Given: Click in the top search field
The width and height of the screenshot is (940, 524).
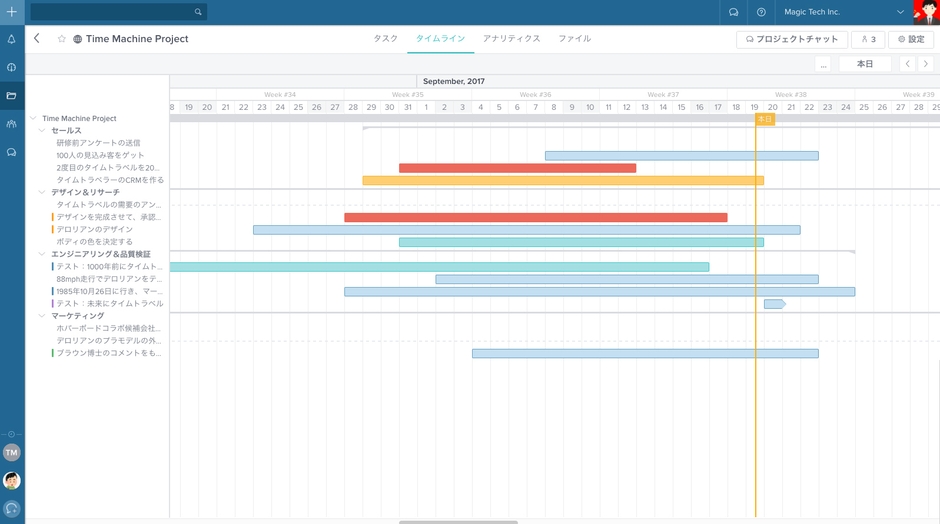Looking at the screenshot, I should point(112,12).
